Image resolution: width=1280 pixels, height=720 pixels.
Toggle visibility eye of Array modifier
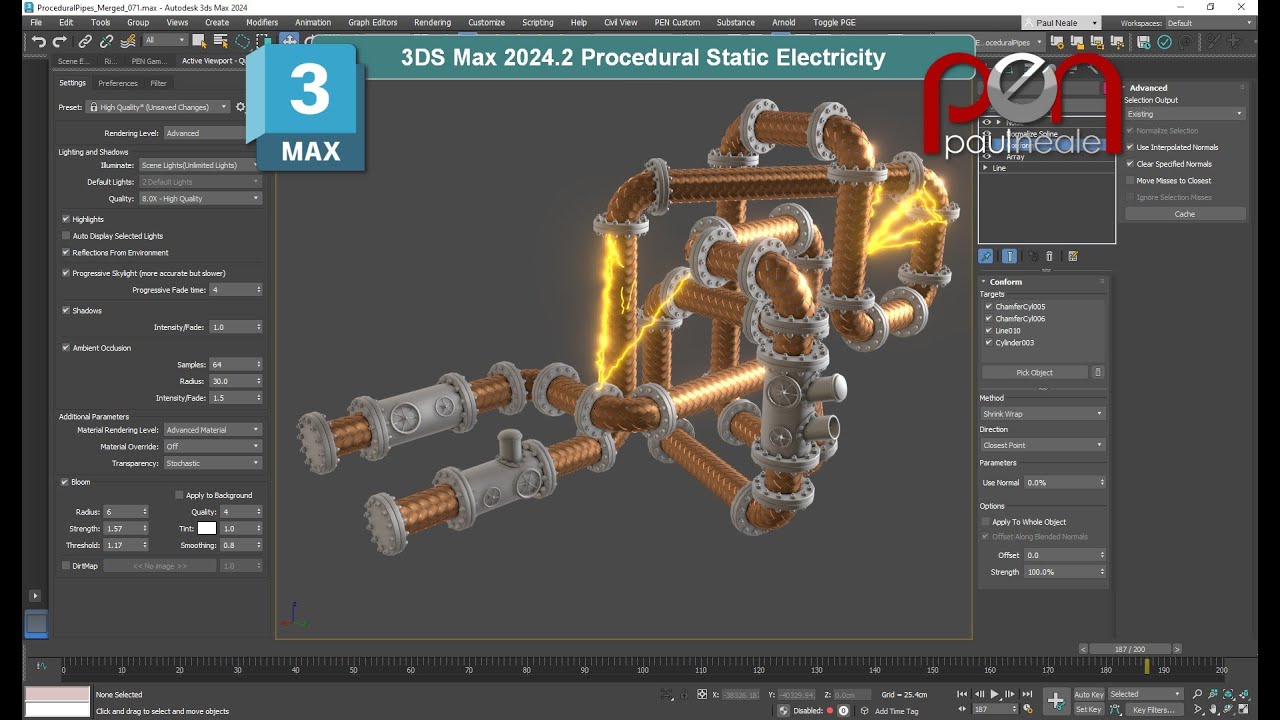coord(987,157)
